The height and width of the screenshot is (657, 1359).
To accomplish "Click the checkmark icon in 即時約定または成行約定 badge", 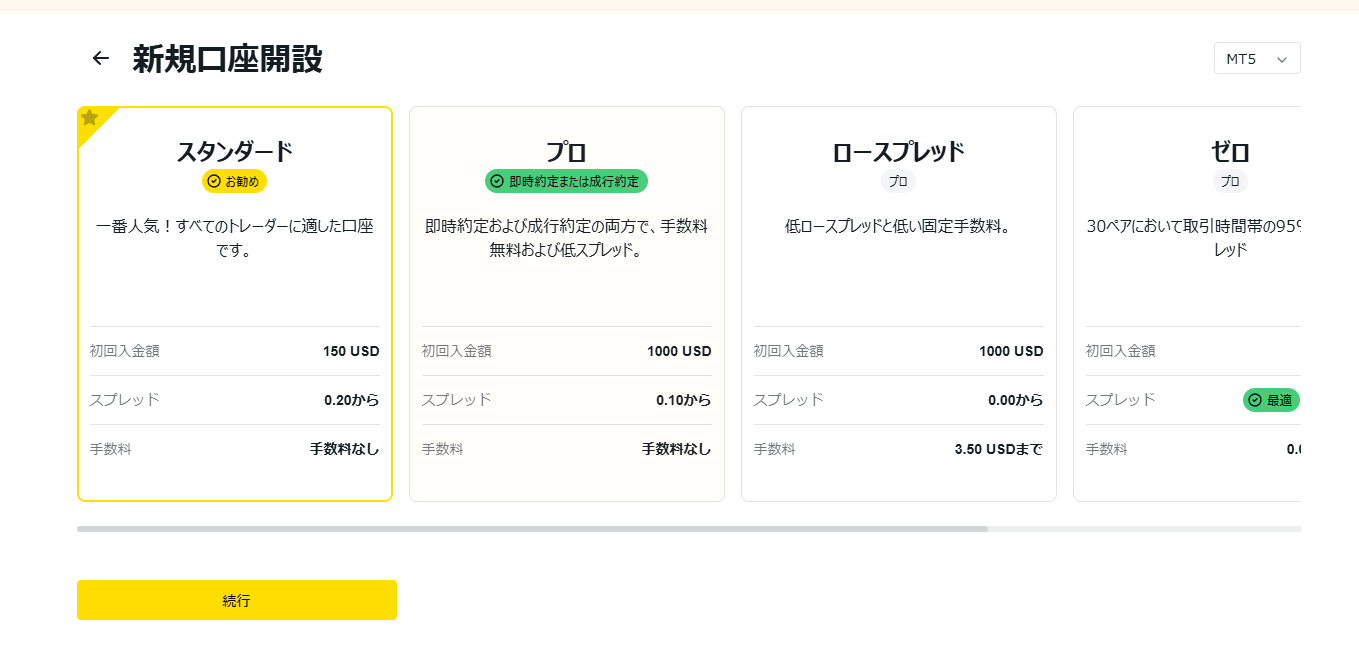I will (x=497, y=181).
